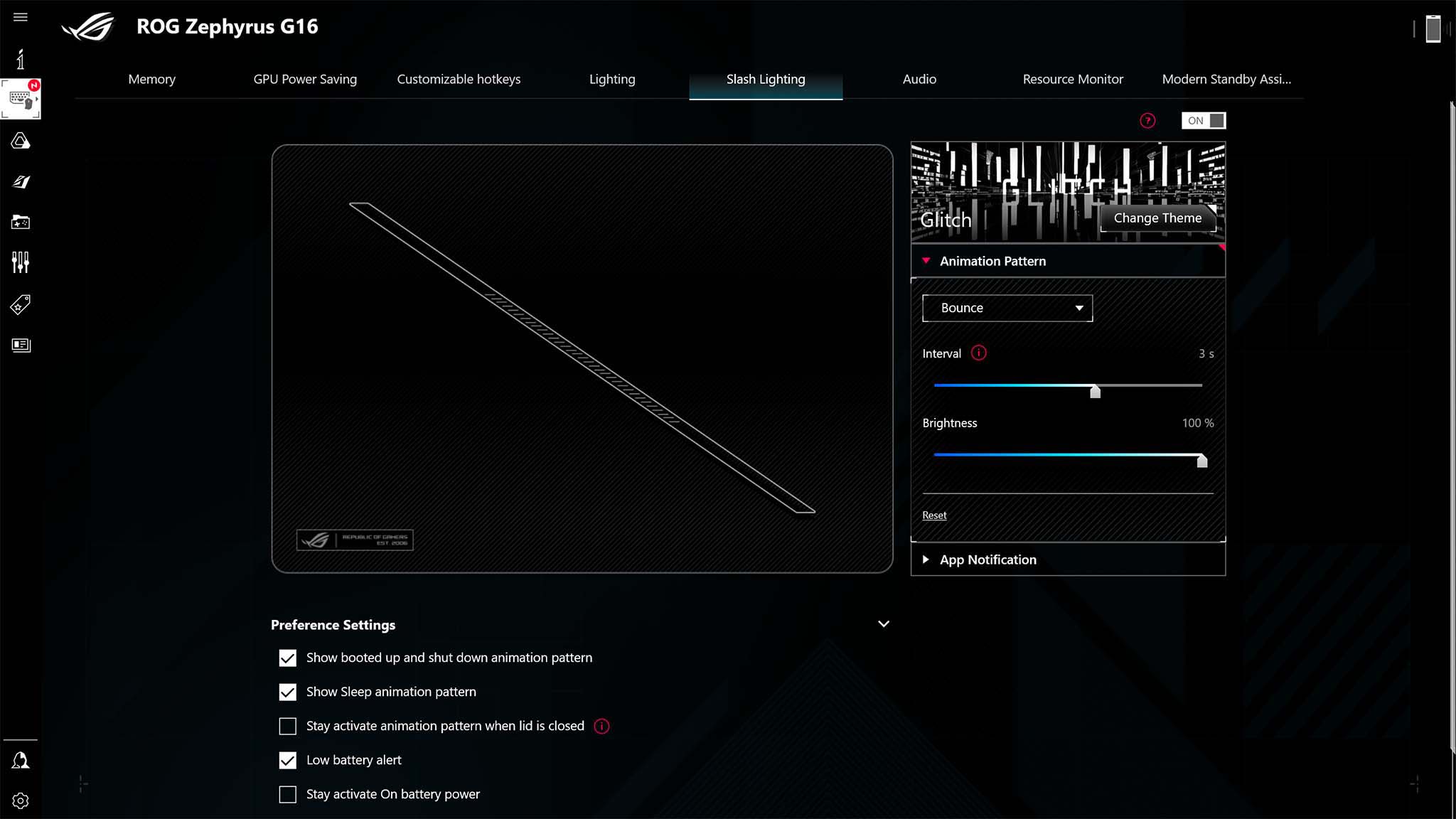This screenshot has height=819, width=1456.
Task: Toggle the Slash Lighting ON/OFF switch
Action: click(1204, 120)
